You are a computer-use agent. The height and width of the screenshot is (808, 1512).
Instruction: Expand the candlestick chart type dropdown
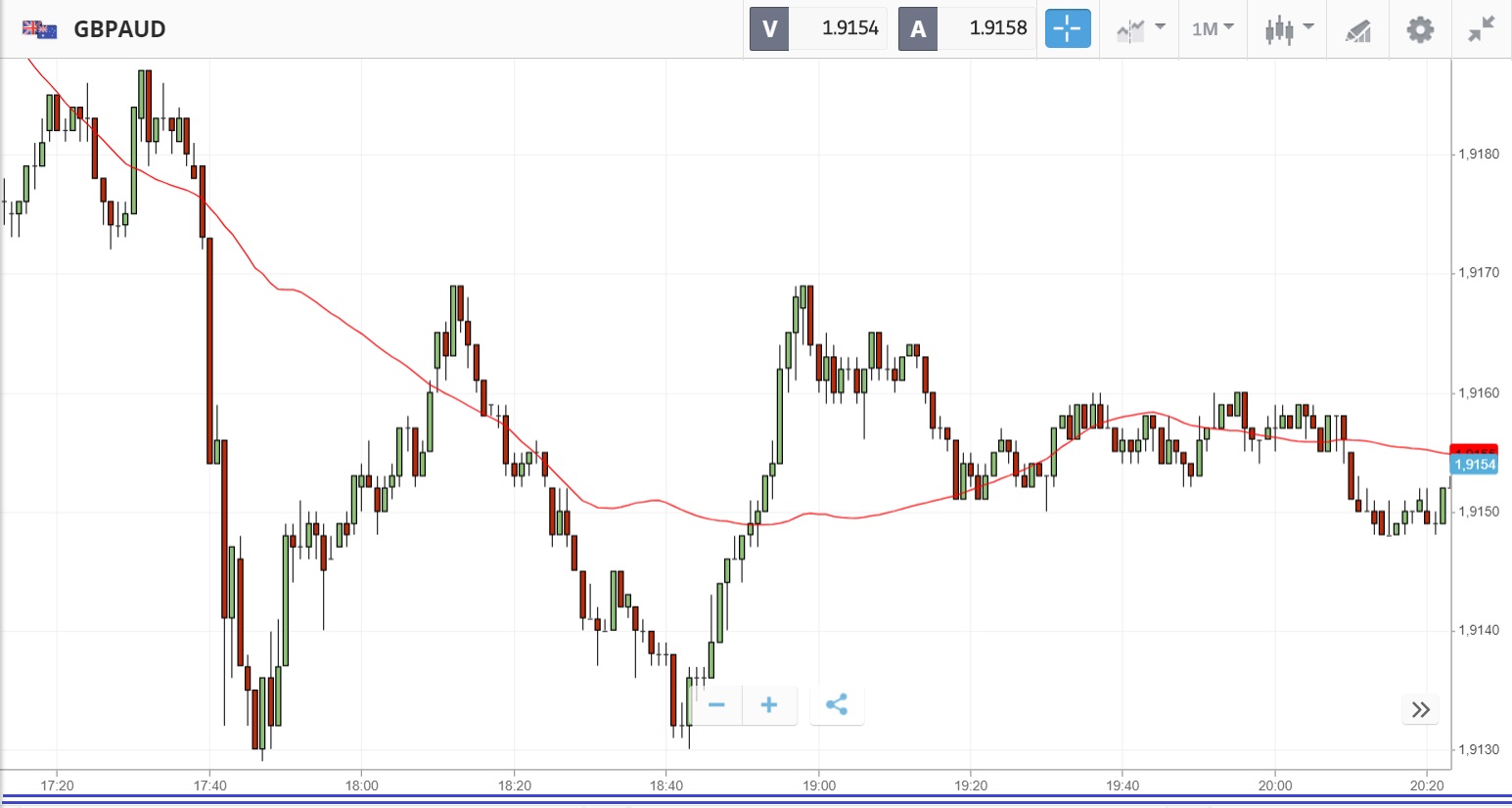(x=1288, y=29)
